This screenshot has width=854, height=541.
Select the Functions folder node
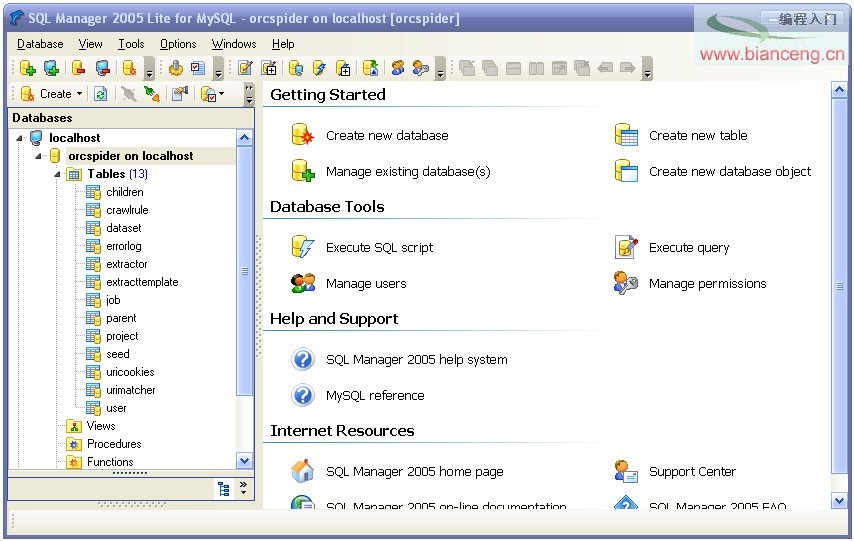point(110,461)
